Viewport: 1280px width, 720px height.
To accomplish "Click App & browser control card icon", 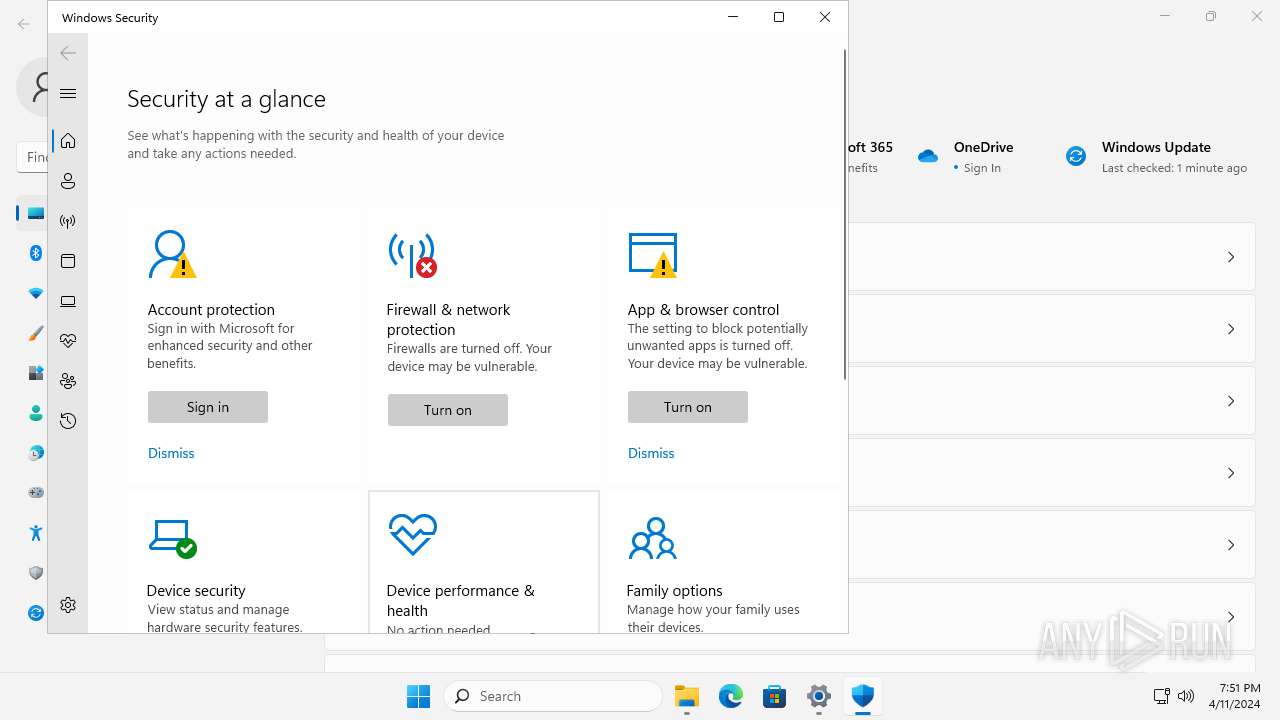I will pyautogui.click(x=652, y=255).
